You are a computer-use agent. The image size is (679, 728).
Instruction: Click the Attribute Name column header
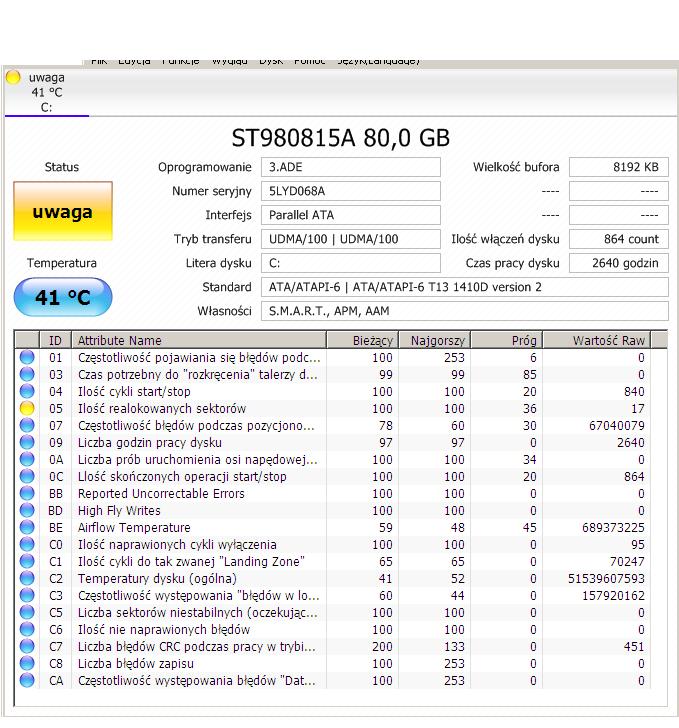click(198, 340)
